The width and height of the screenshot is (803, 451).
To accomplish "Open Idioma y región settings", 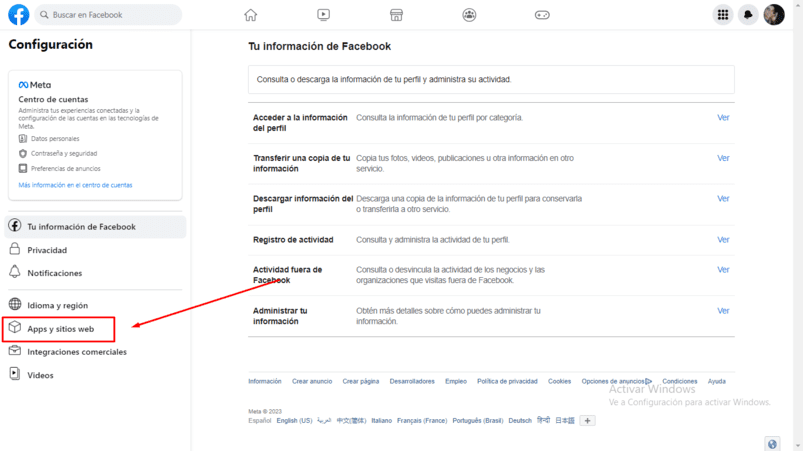I will click(x=57, y=305).
